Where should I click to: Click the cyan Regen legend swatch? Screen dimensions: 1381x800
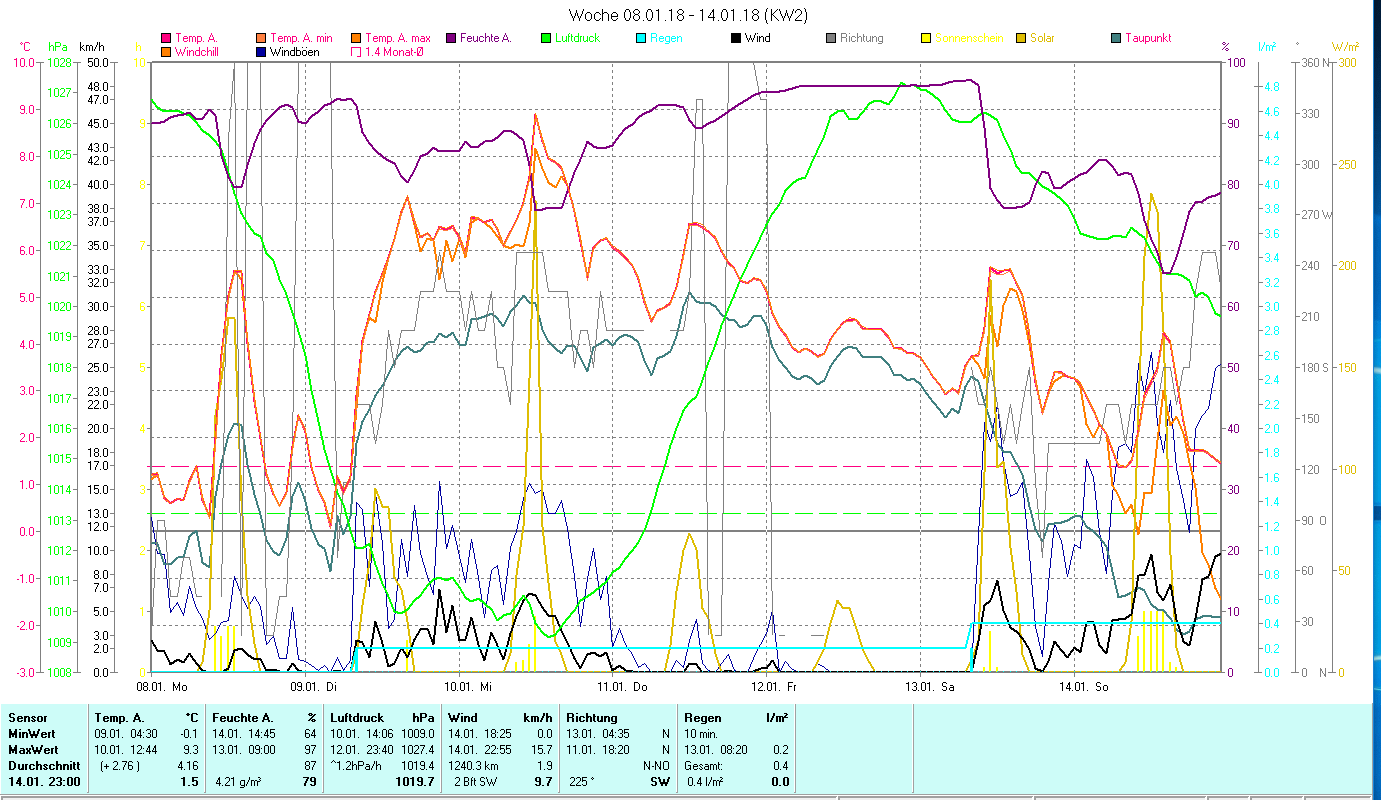point(641,38)
